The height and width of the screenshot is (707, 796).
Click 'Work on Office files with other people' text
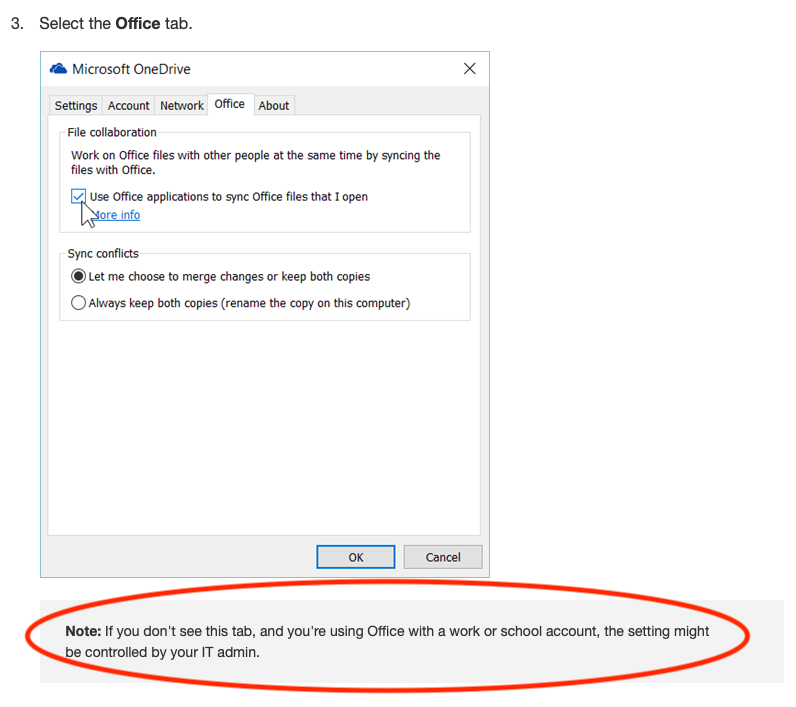click(x=255, y=162)
